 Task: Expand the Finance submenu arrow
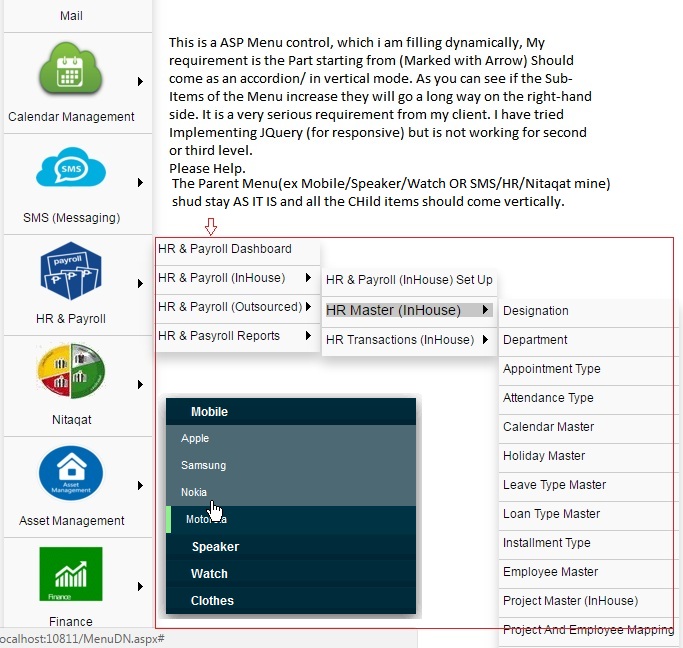[x=140, y=587]
